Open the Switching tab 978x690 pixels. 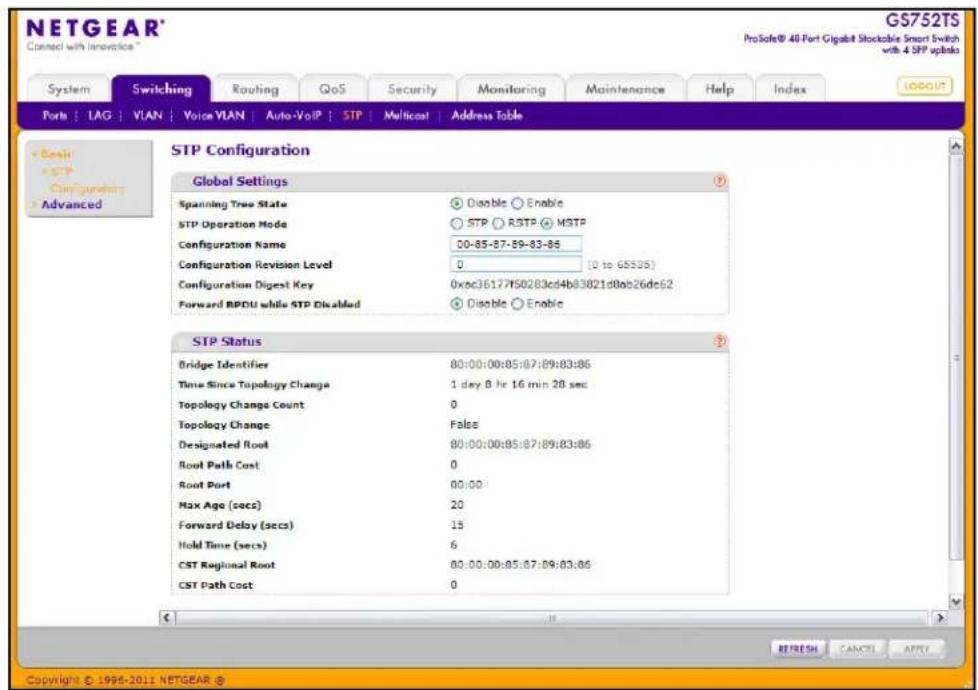click(162, 89)
